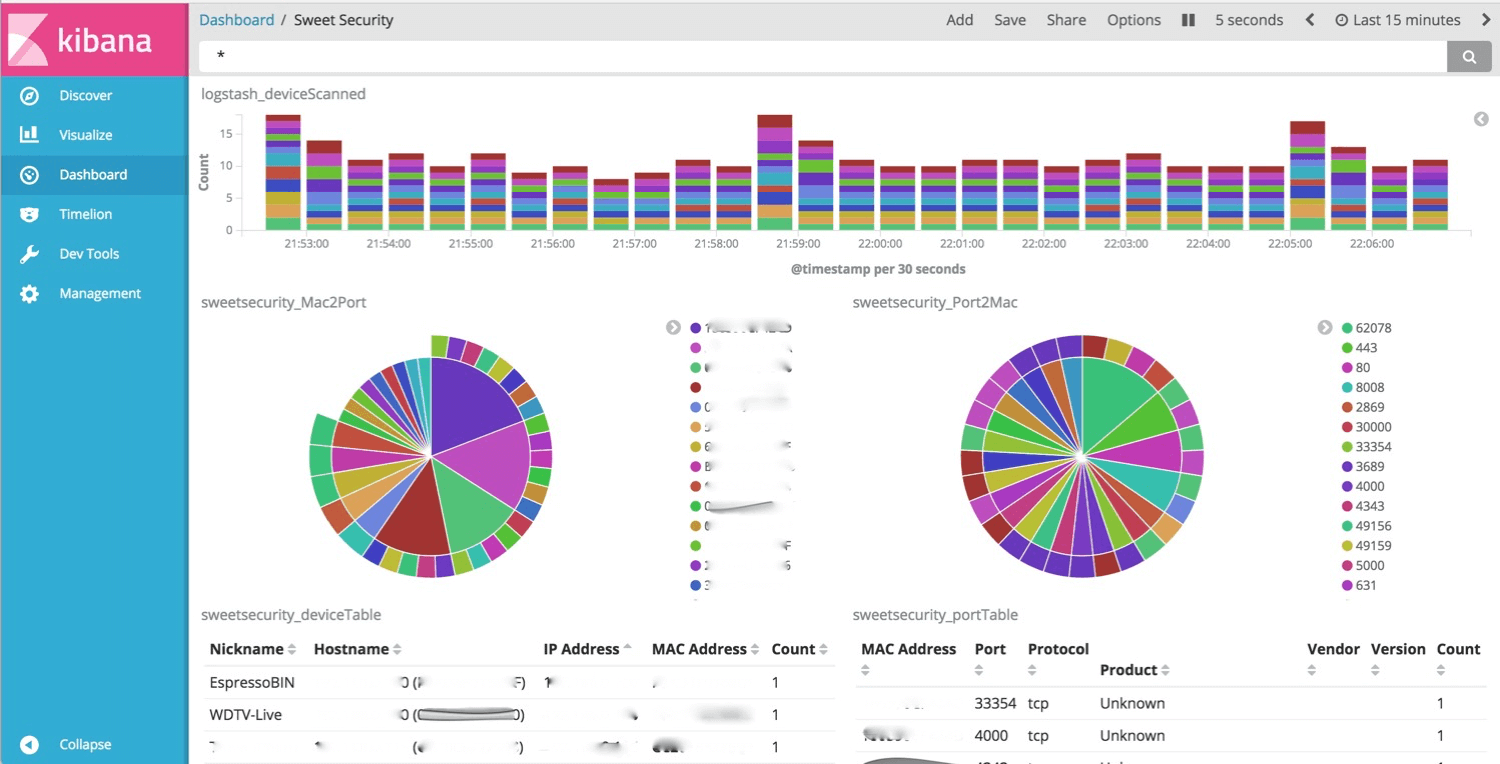1500x764 pixels.
Task: Select legend entry for port 49156
Action: (x=1366, y=526)
